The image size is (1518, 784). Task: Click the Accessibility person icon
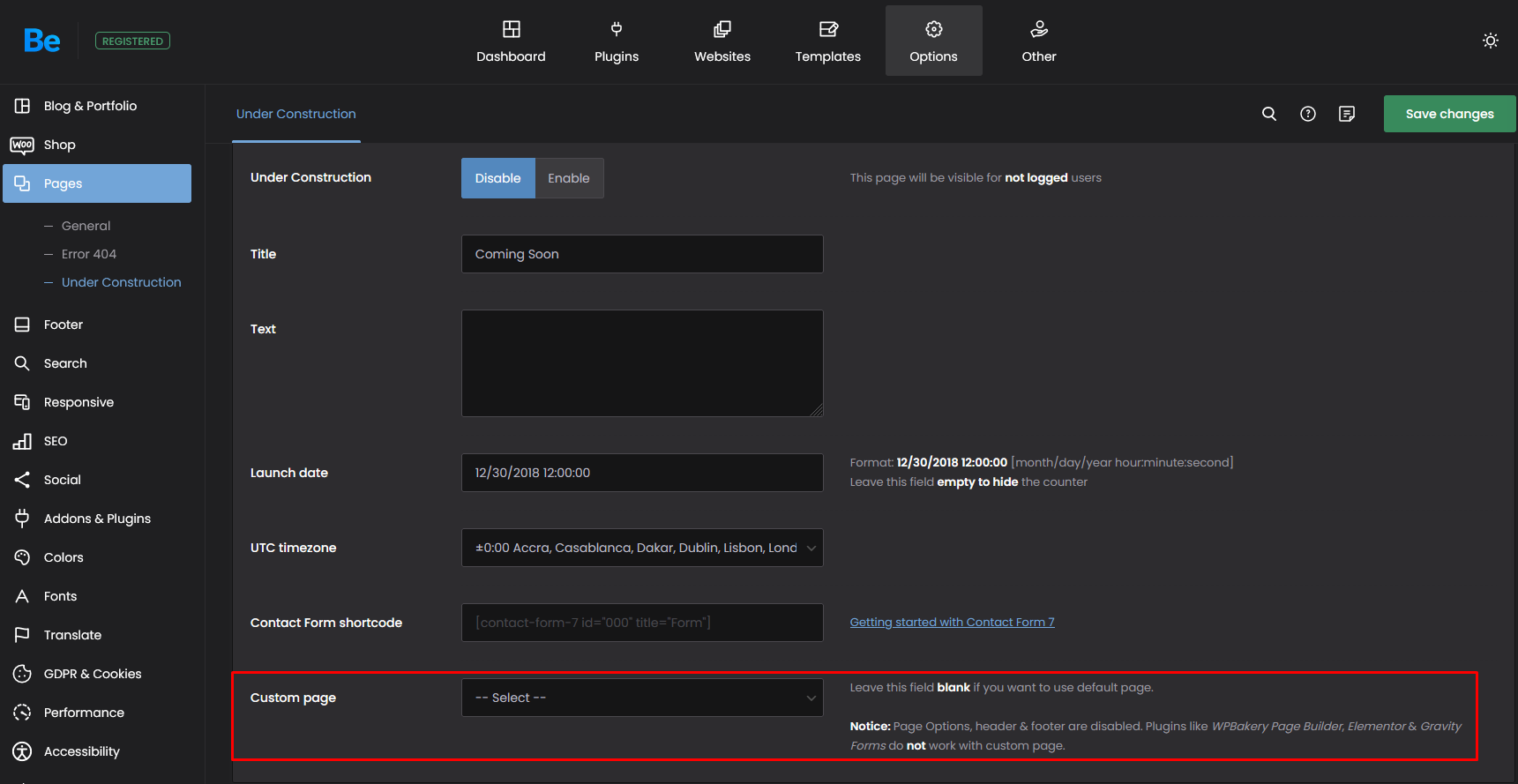click(23, 751)
